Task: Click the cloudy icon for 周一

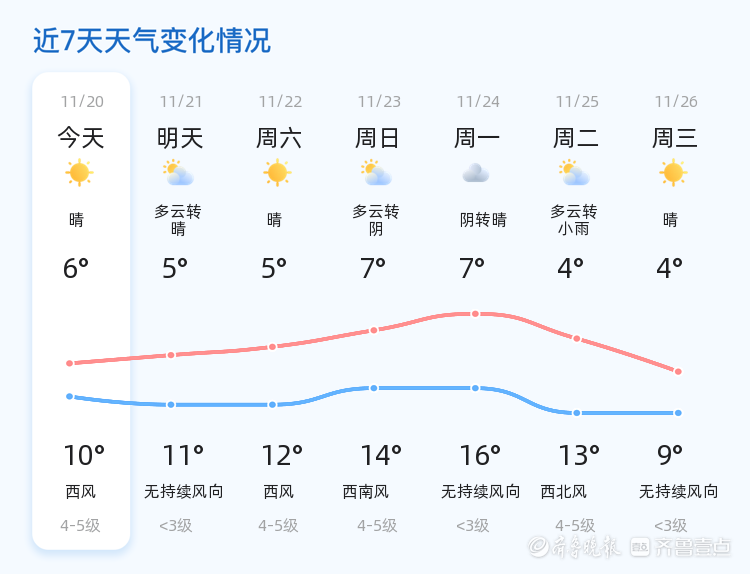Action: [475, 174]
